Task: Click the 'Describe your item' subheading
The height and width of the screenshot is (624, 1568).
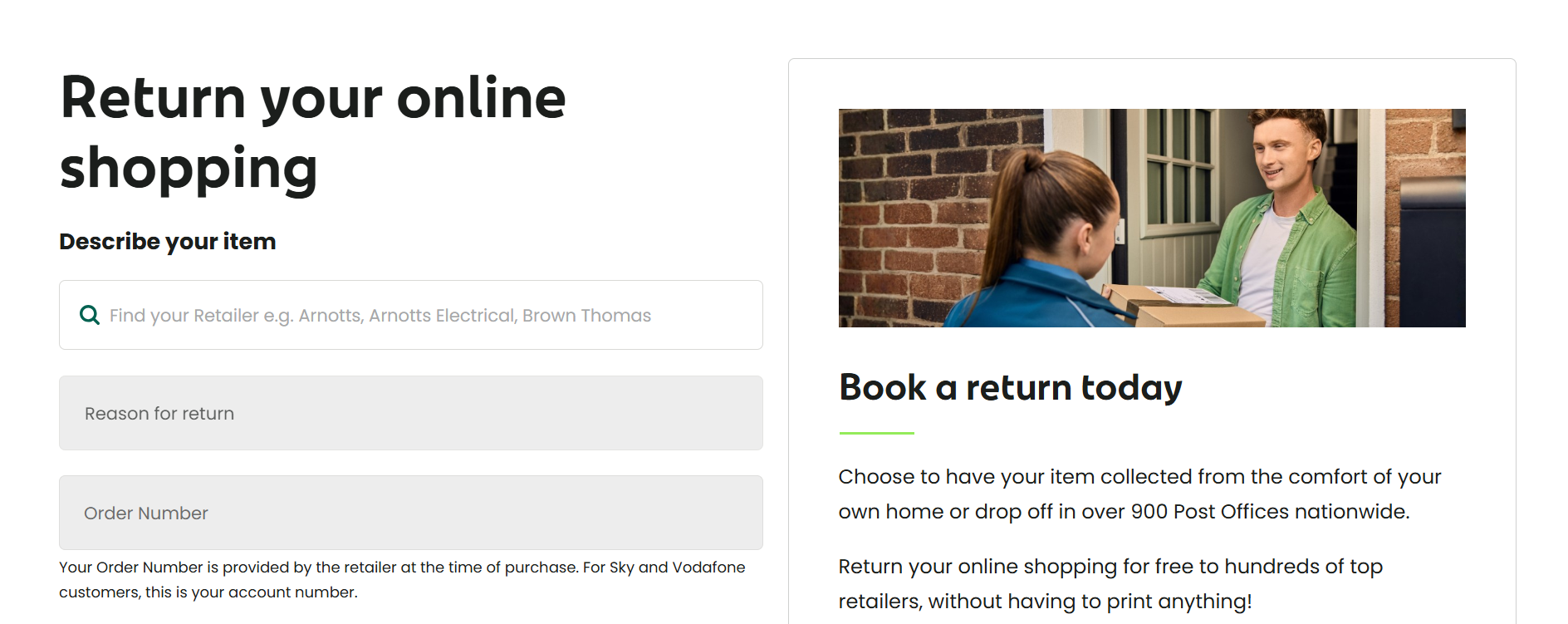Action: 167,242
